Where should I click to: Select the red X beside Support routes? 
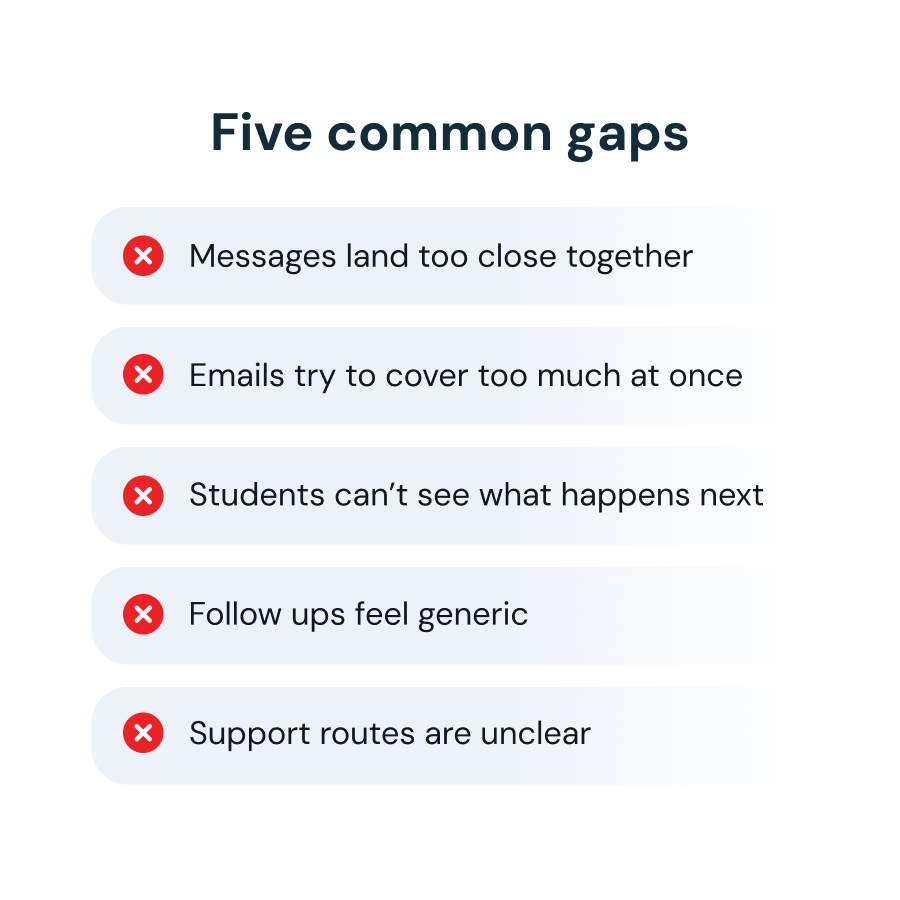coord(143,735)
